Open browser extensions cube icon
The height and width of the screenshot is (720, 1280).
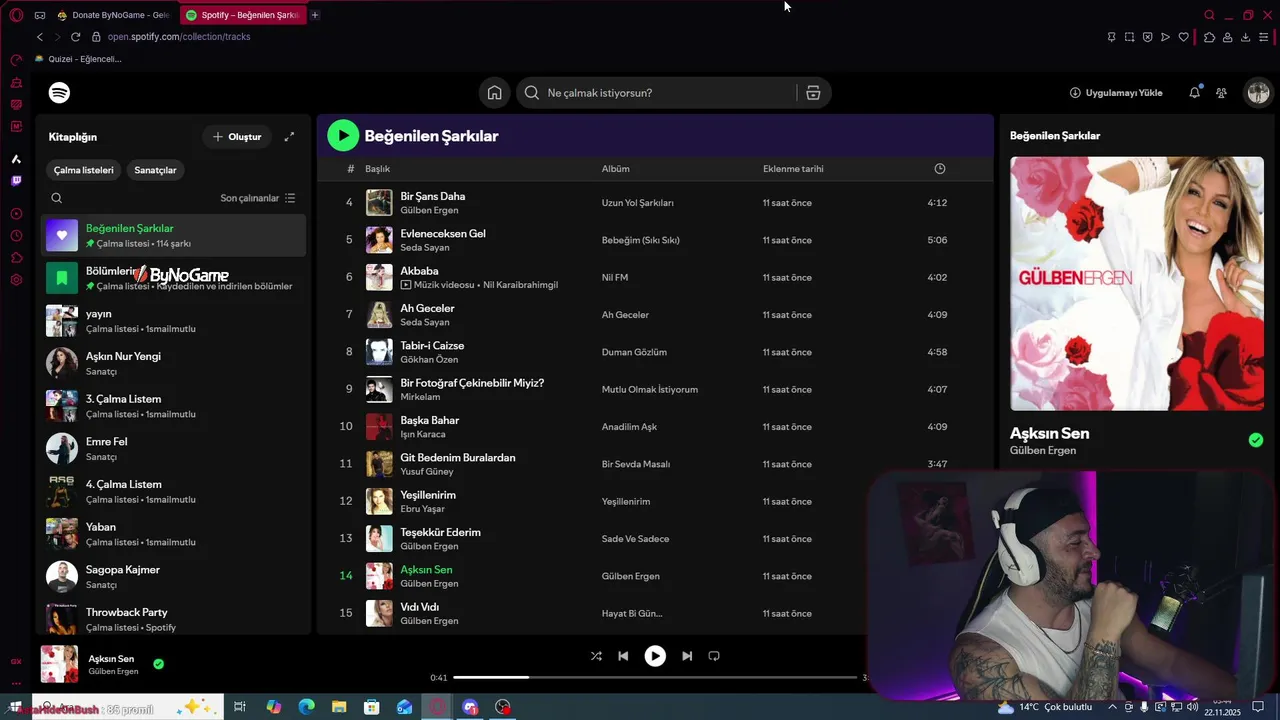tap(1209, 37)
